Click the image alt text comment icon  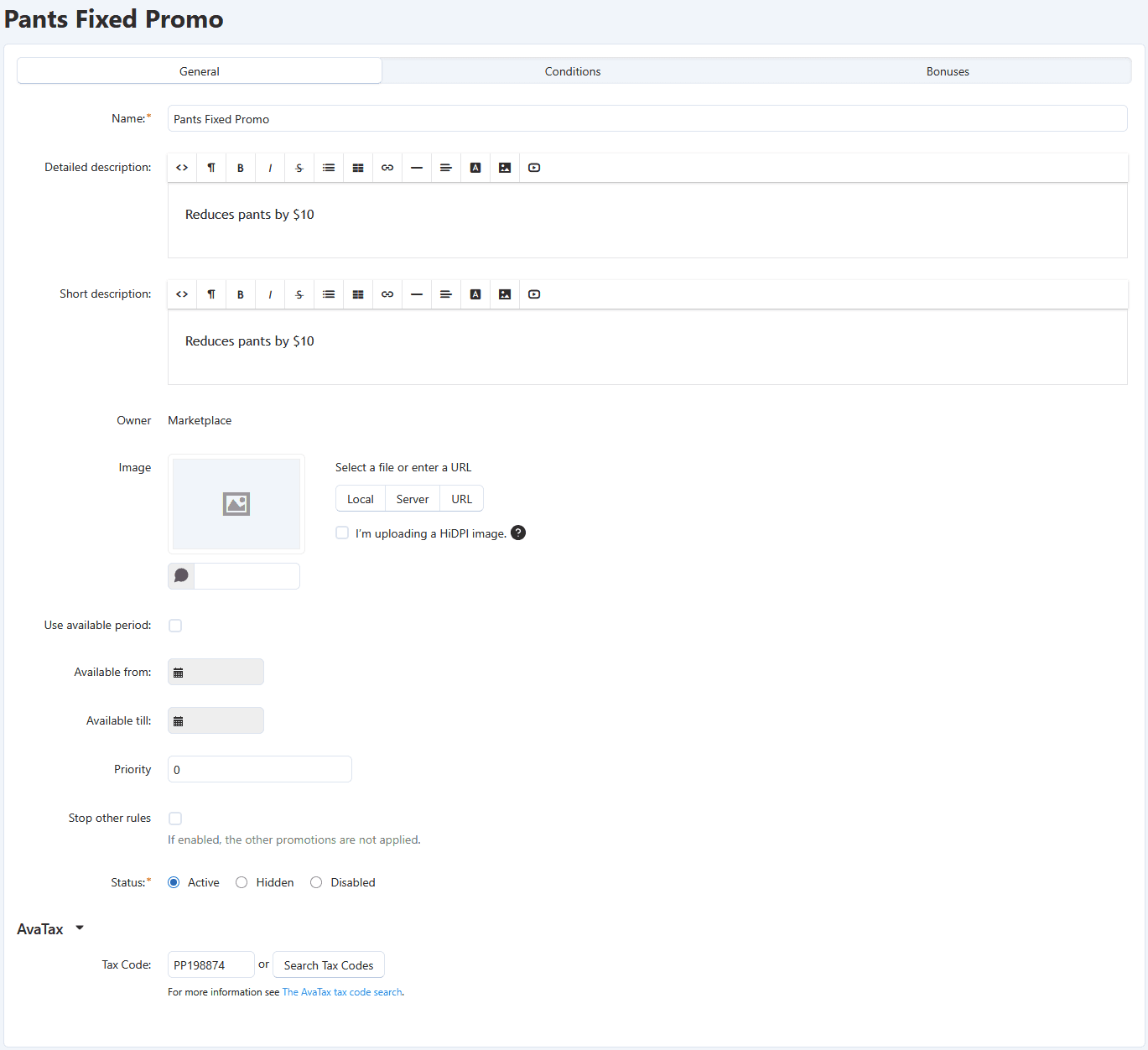[x=181, y=576]
